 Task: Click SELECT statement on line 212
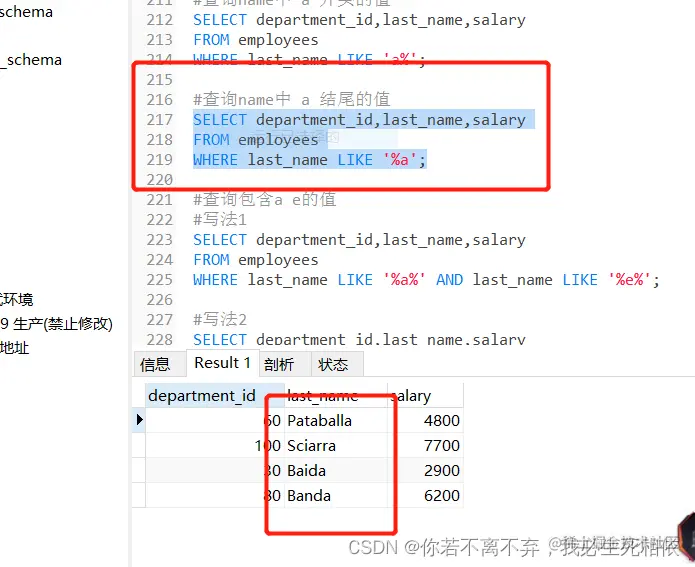(x=359, y=20)
